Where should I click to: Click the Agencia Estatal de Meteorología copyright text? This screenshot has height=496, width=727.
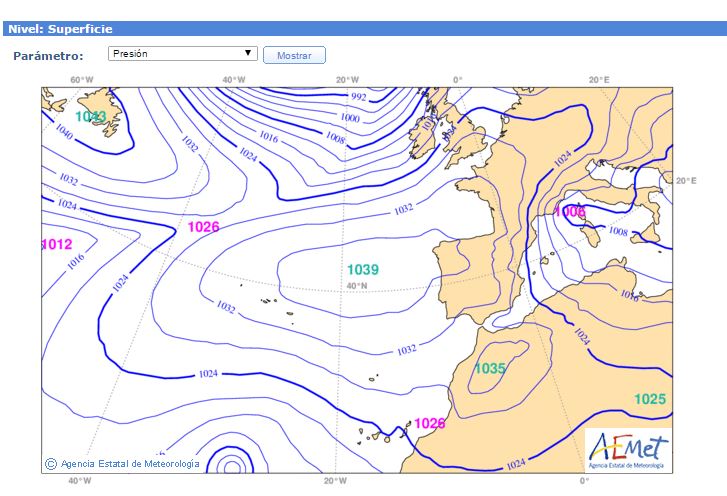coord(129,464)
